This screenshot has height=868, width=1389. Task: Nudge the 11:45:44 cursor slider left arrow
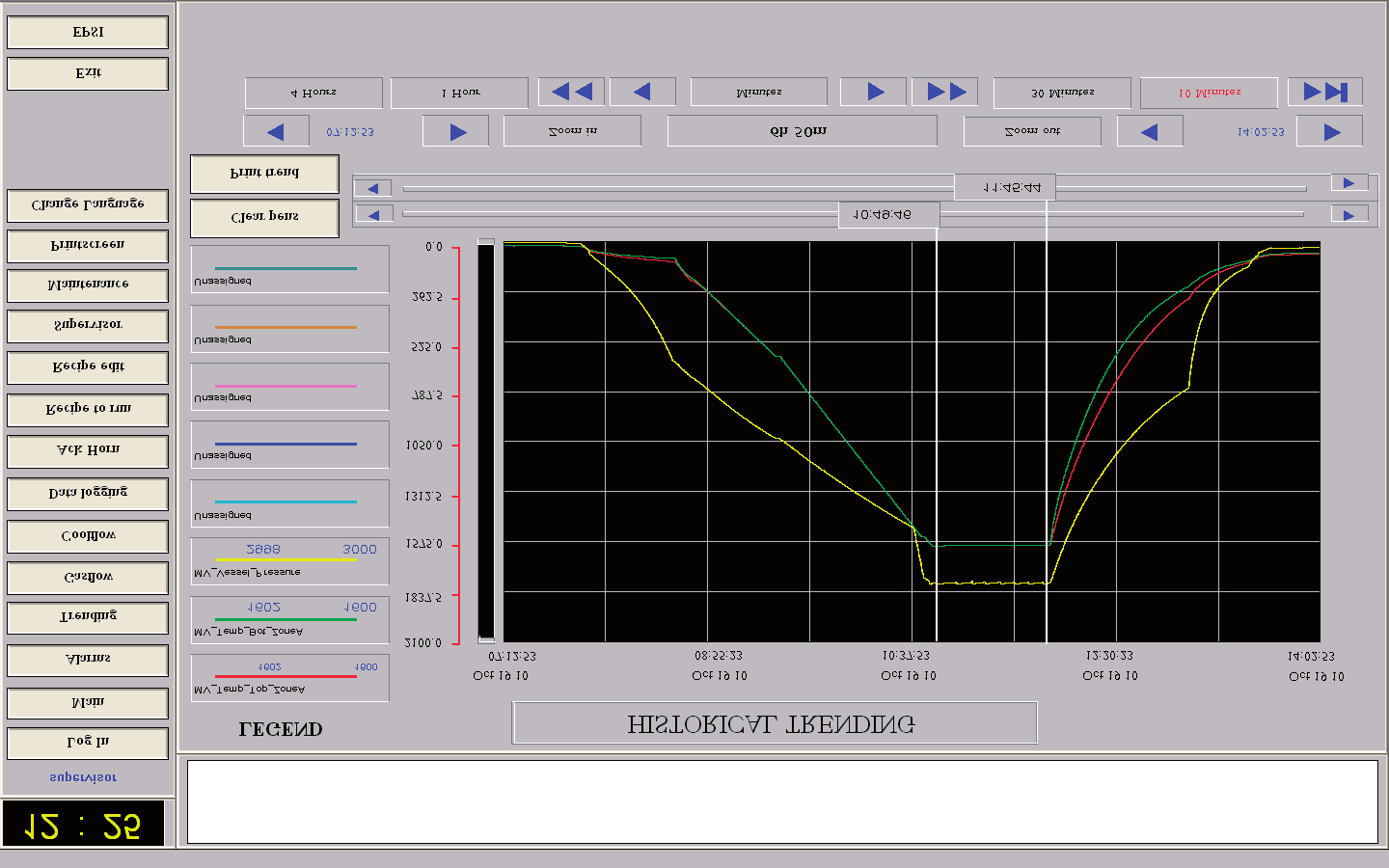click(373, 188)
